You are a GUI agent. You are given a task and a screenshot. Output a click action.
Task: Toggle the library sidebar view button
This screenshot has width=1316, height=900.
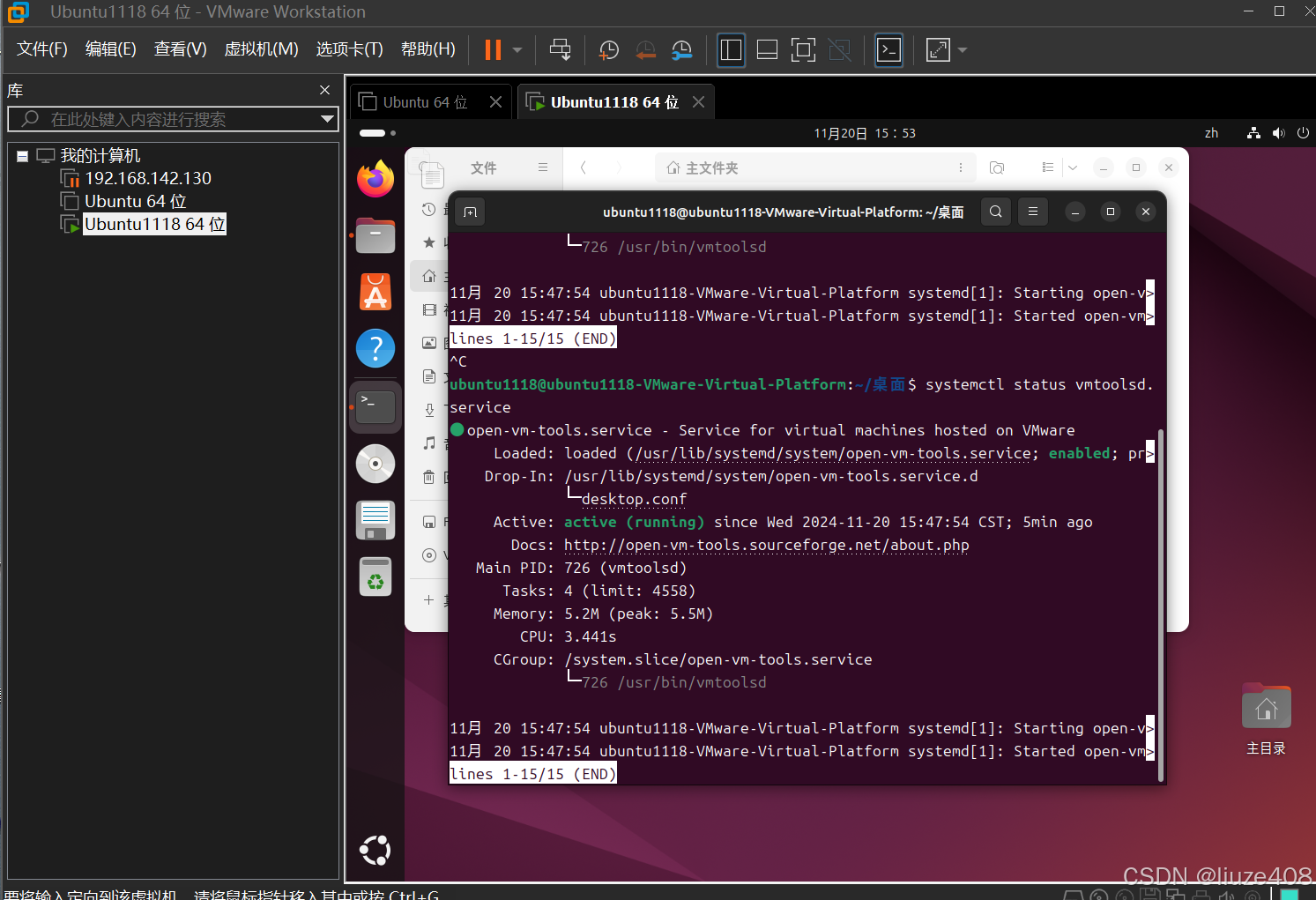pos(731,50)
